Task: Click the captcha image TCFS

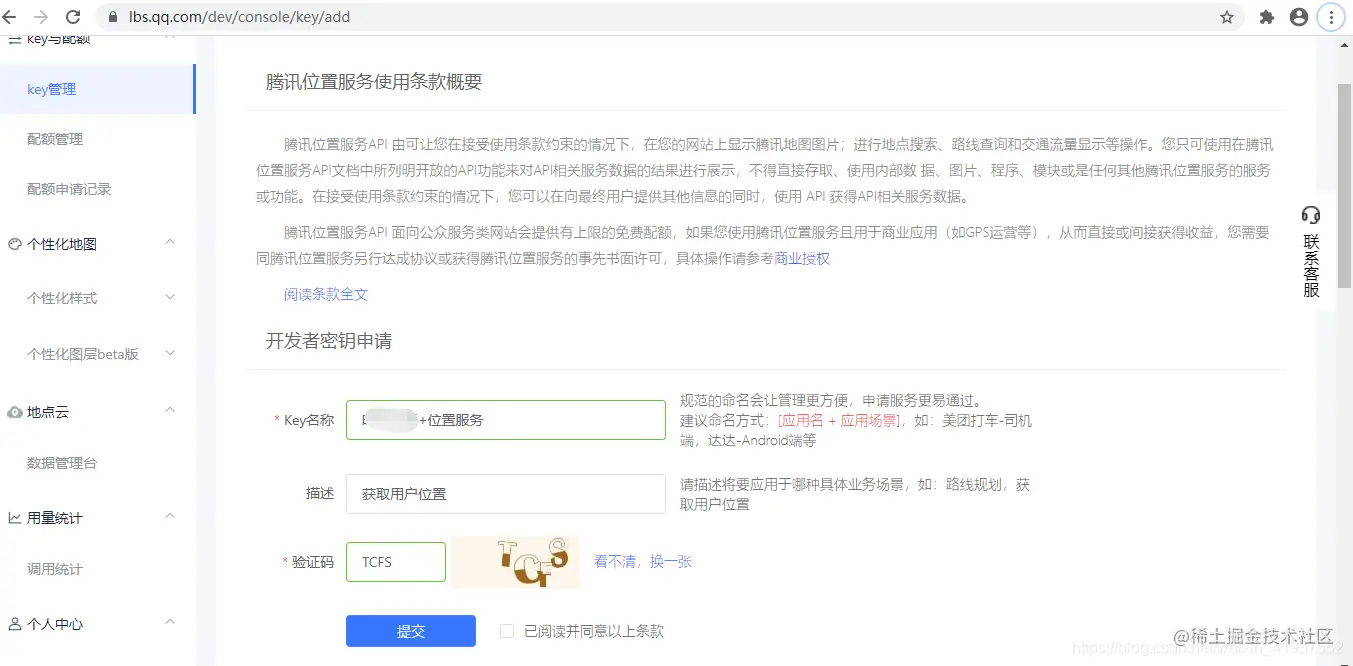Action: tap(515, 562)
